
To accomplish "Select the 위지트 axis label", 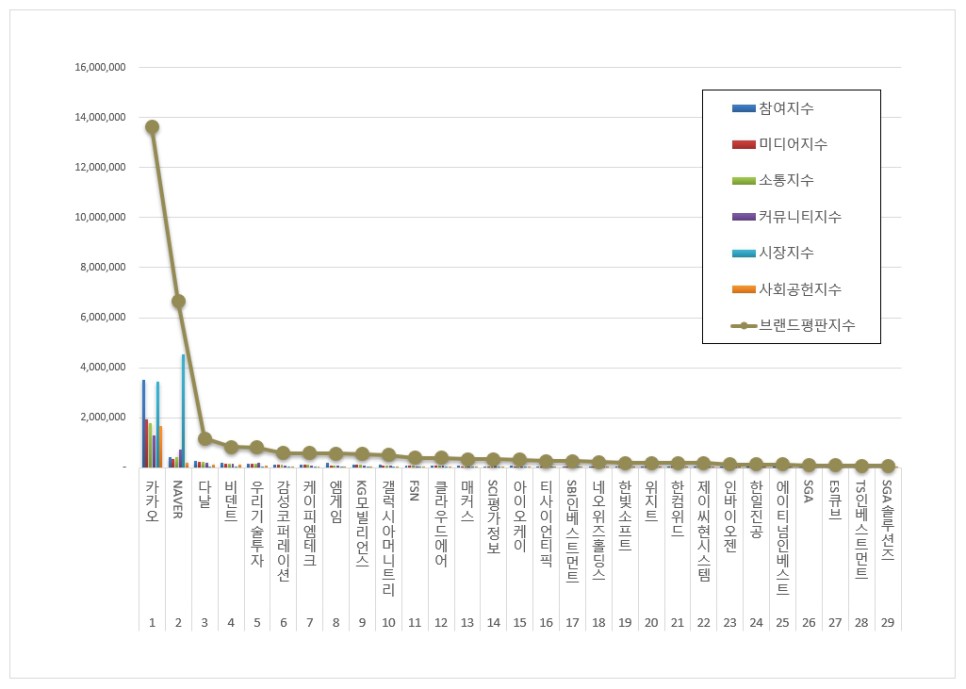I will coord(651,501).
